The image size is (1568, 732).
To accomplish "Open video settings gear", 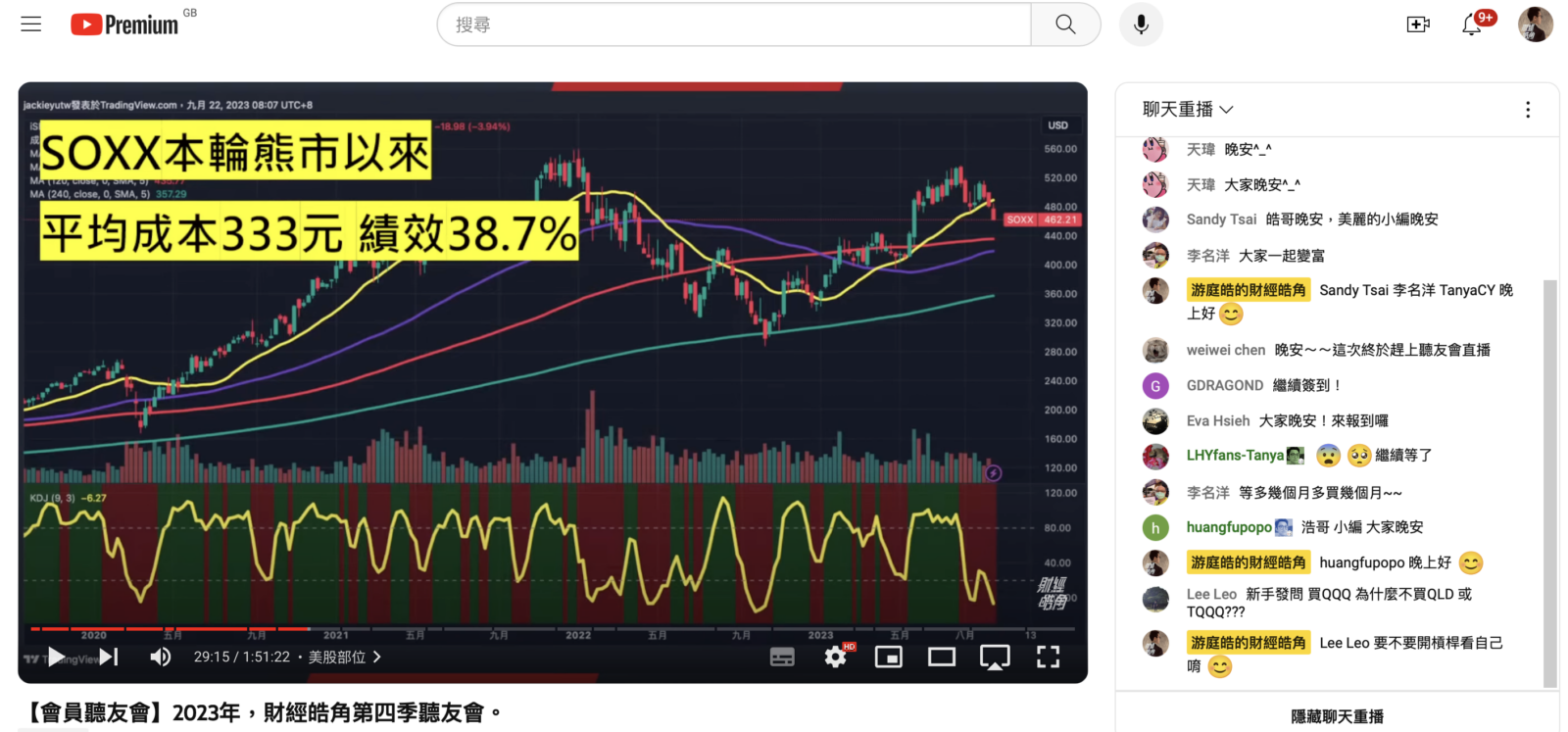I will coord(835,657).
